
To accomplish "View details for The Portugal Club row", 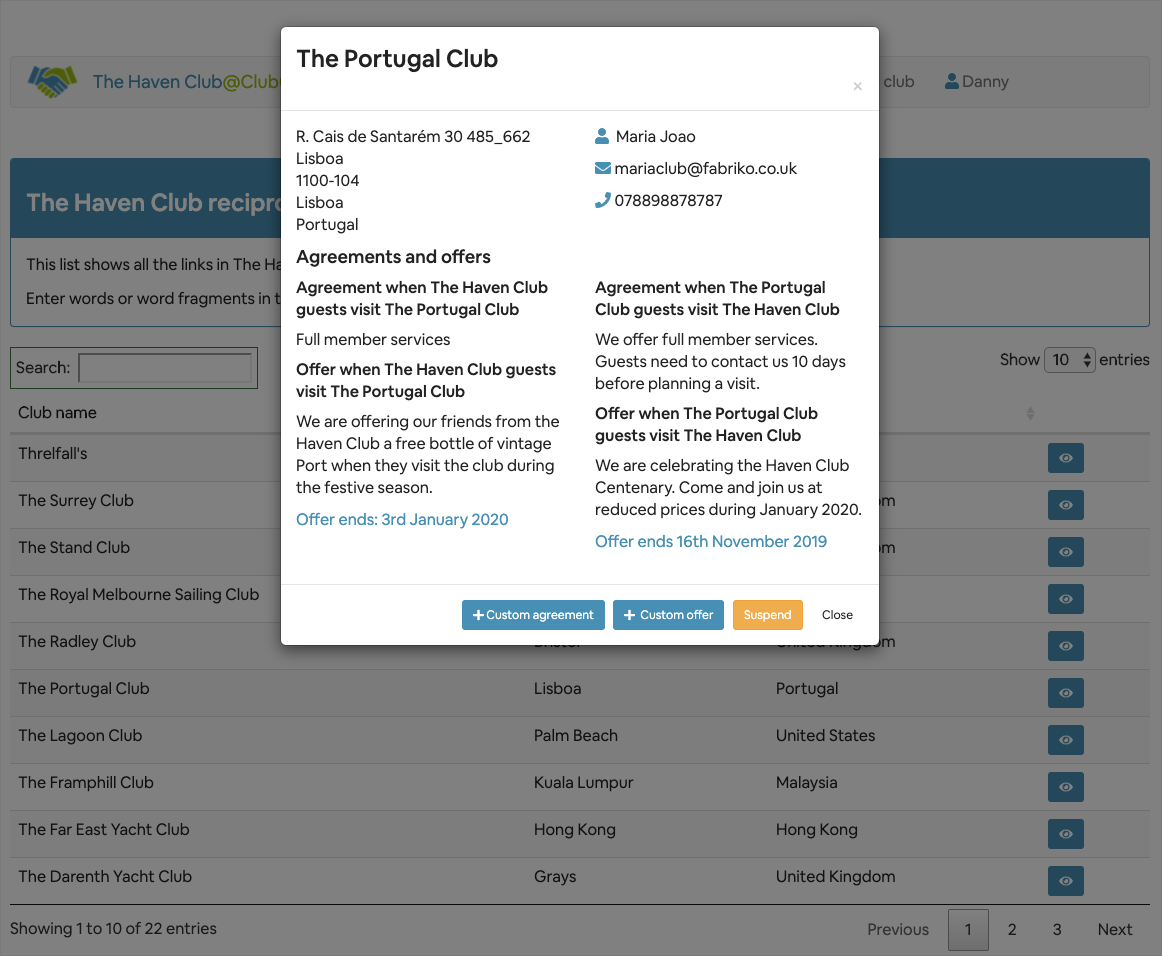I will (x=1065, y=693).
